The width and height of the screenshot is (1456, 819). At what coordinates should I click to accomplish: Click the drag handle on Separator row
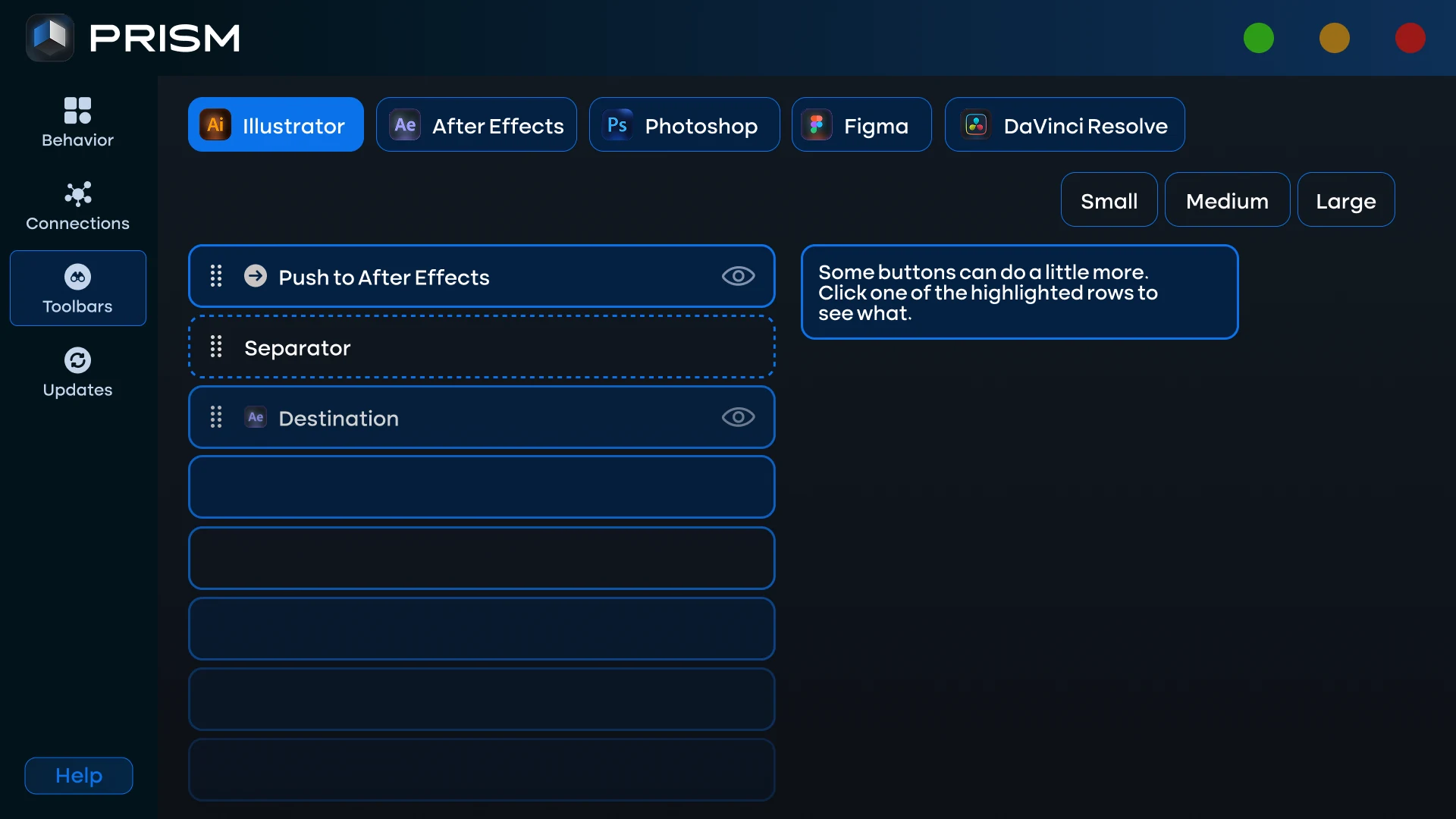(x=216, y=347)
